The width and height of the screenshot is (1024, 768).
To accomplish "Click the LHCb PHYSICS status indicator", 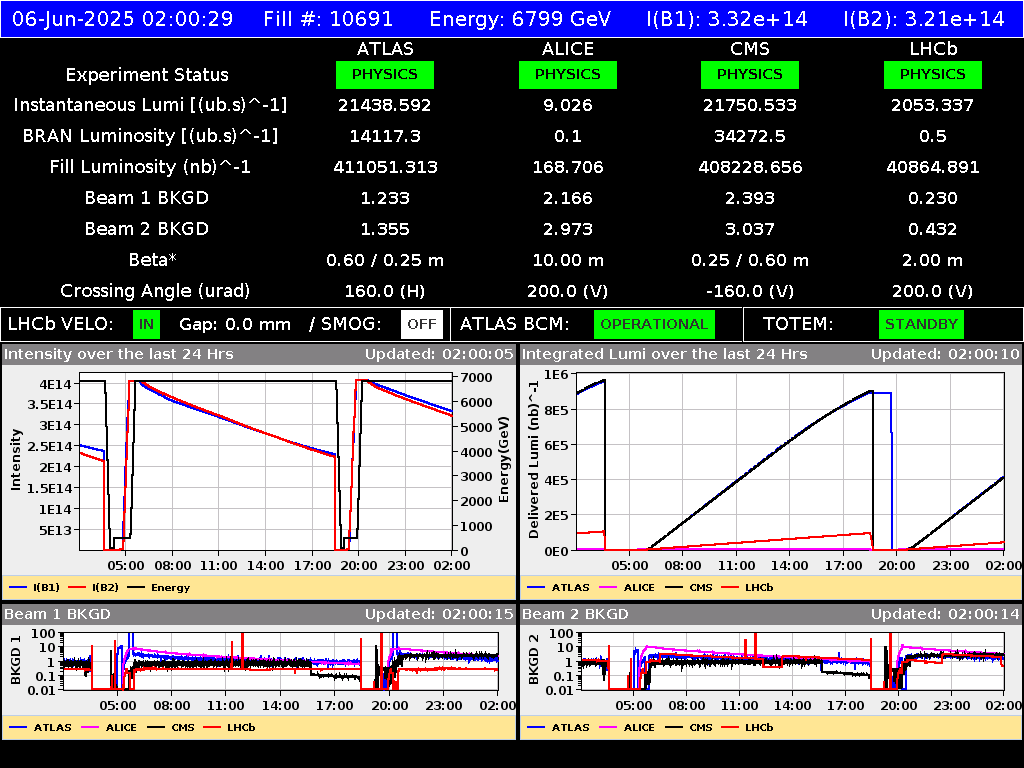I will point(933,74).
